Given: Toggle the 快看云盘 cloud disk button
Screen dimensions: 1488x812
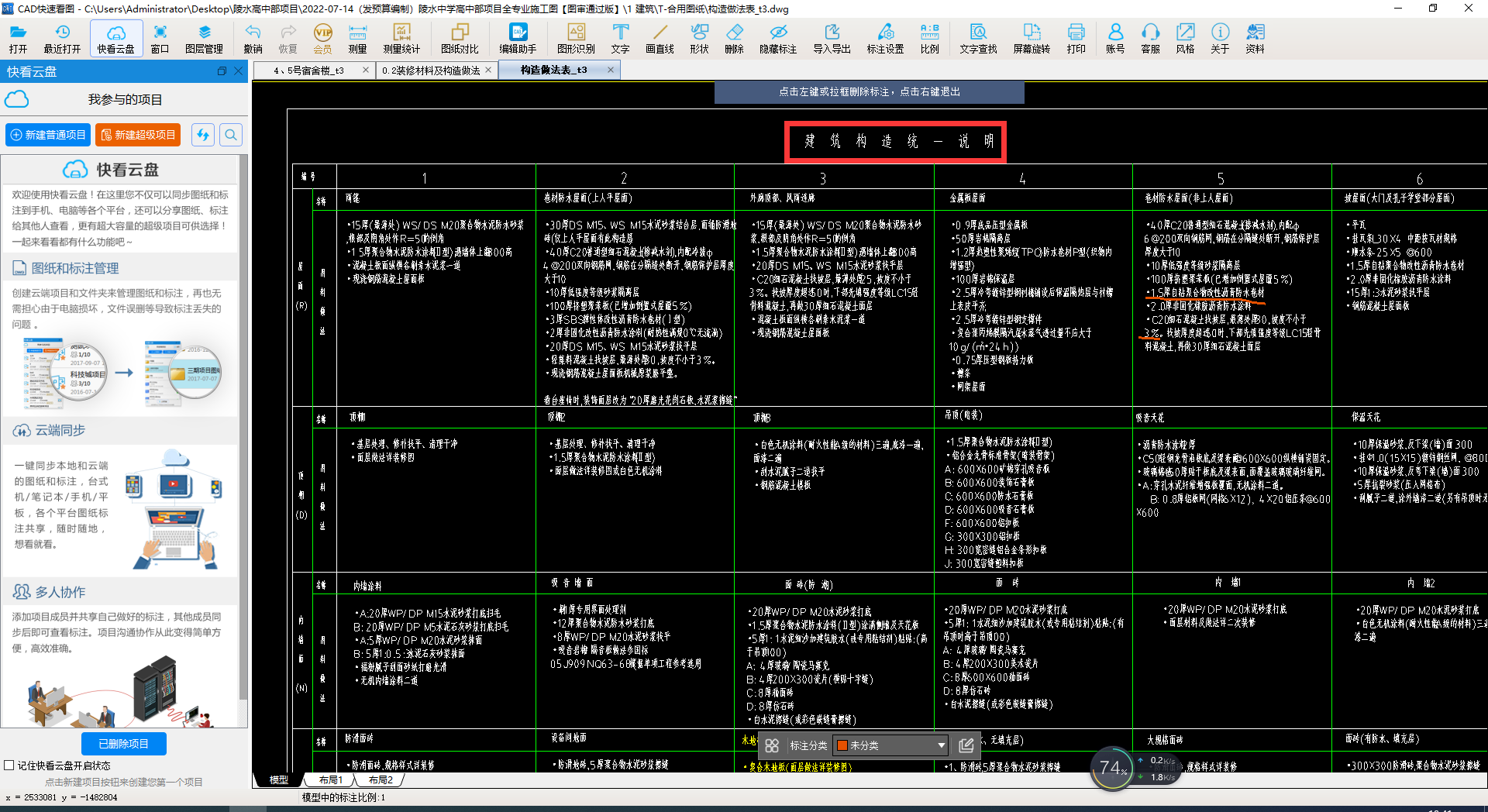Looking at the screenshot, I should [115, 38].
